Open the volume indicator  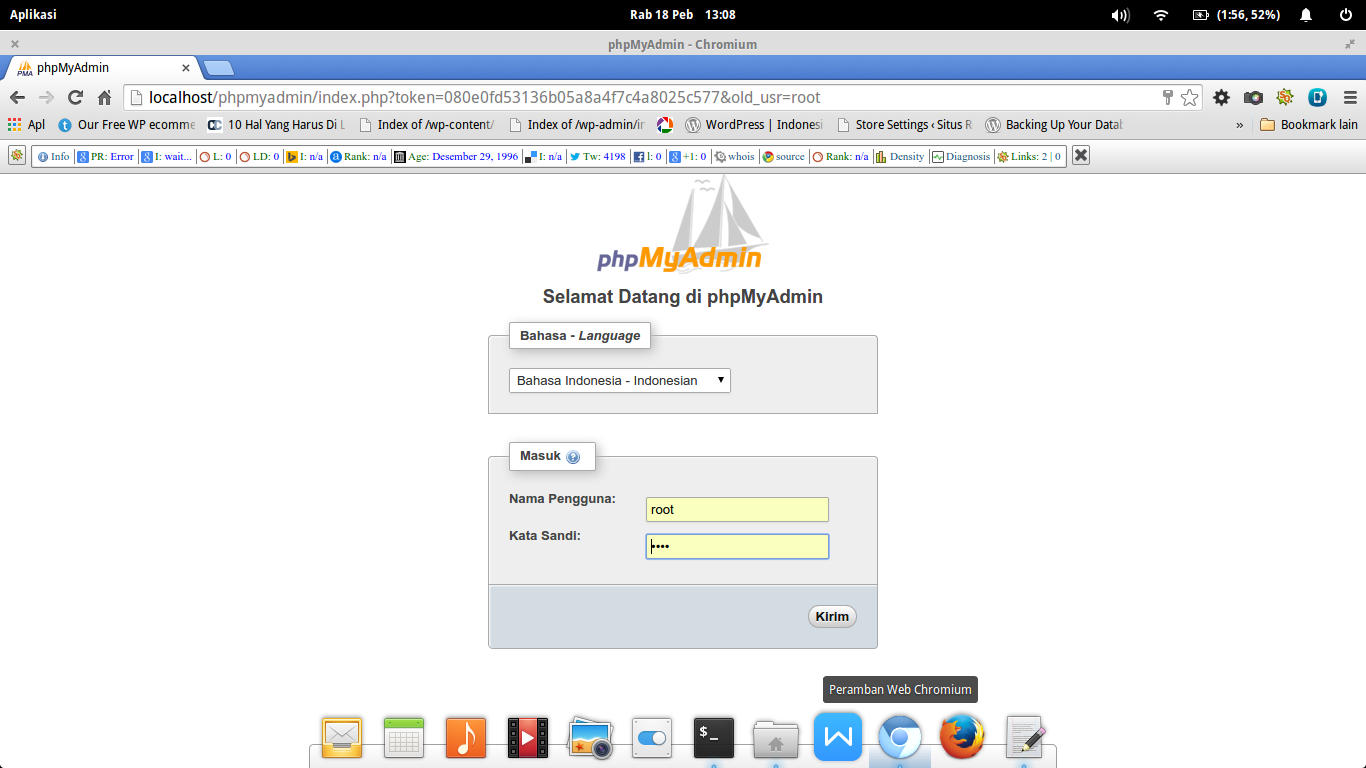[x=1120, y=15]
